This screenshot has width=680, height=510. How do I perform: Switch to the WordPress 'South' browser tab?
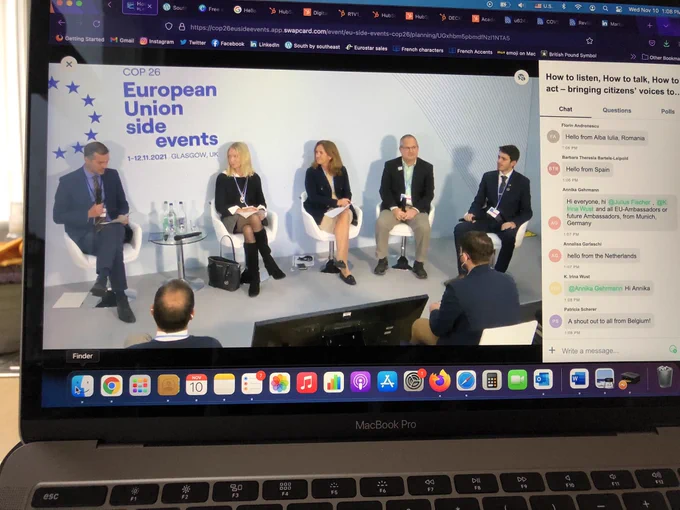point(175,7)
